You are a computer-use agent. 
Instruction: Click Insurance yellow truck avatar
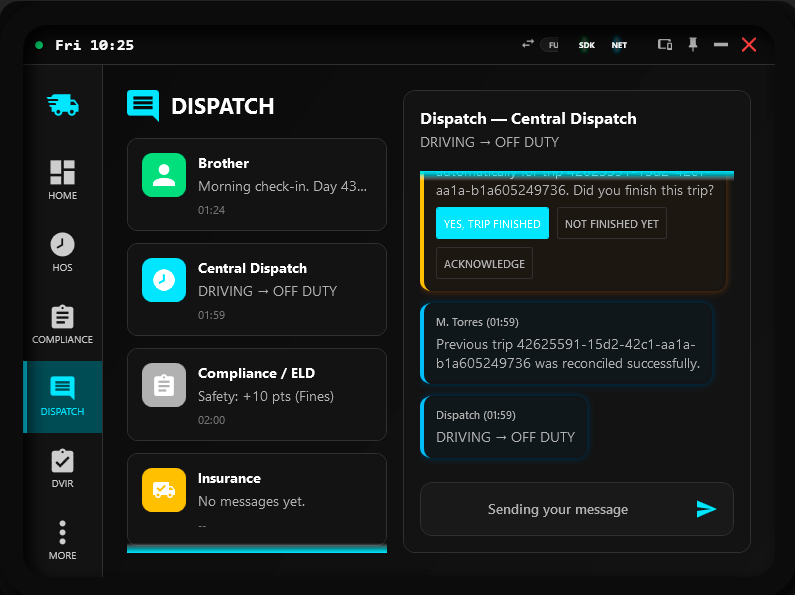[x=164, y=490]
